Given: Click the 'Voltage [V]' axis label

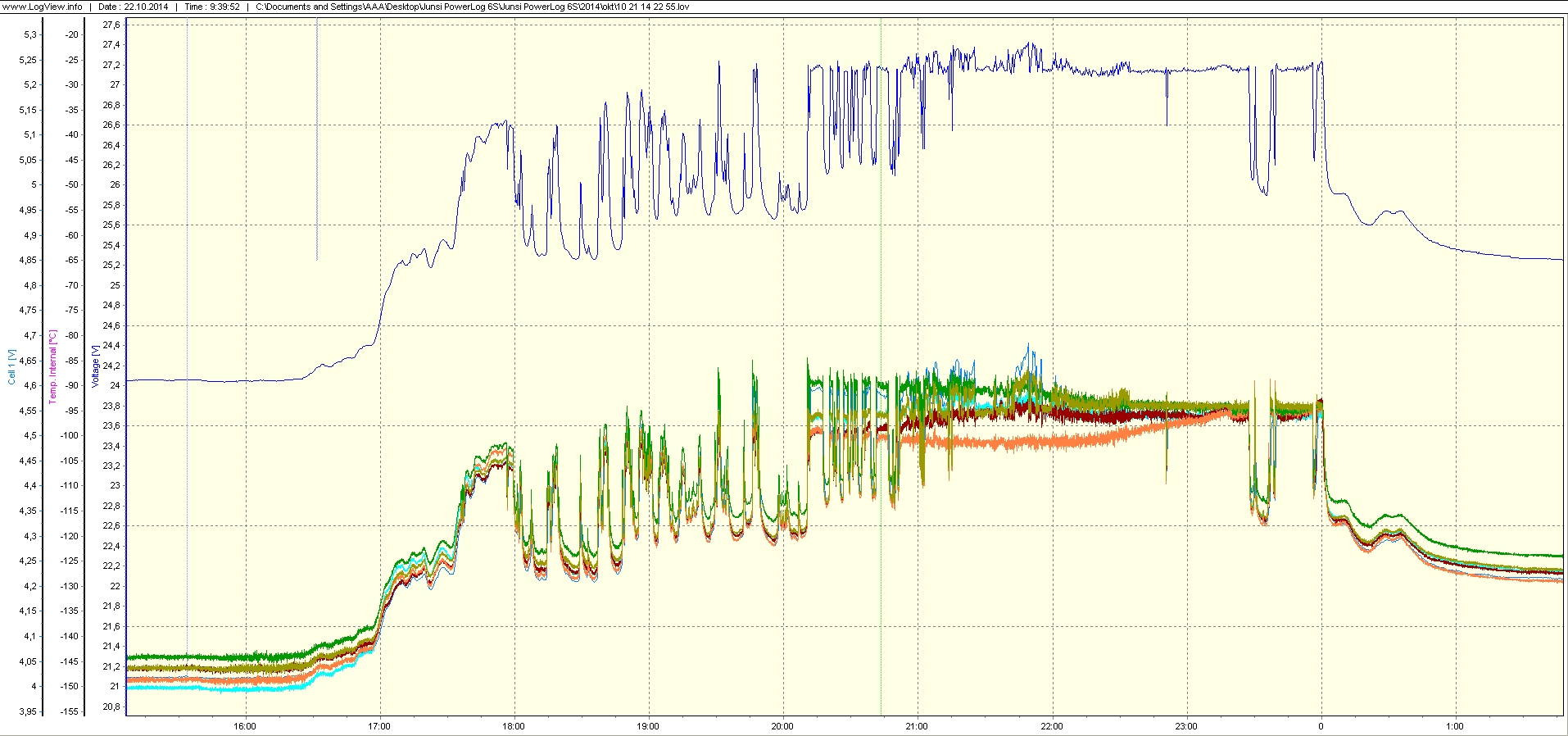Looking at the screenshot, I should point(95,366).
